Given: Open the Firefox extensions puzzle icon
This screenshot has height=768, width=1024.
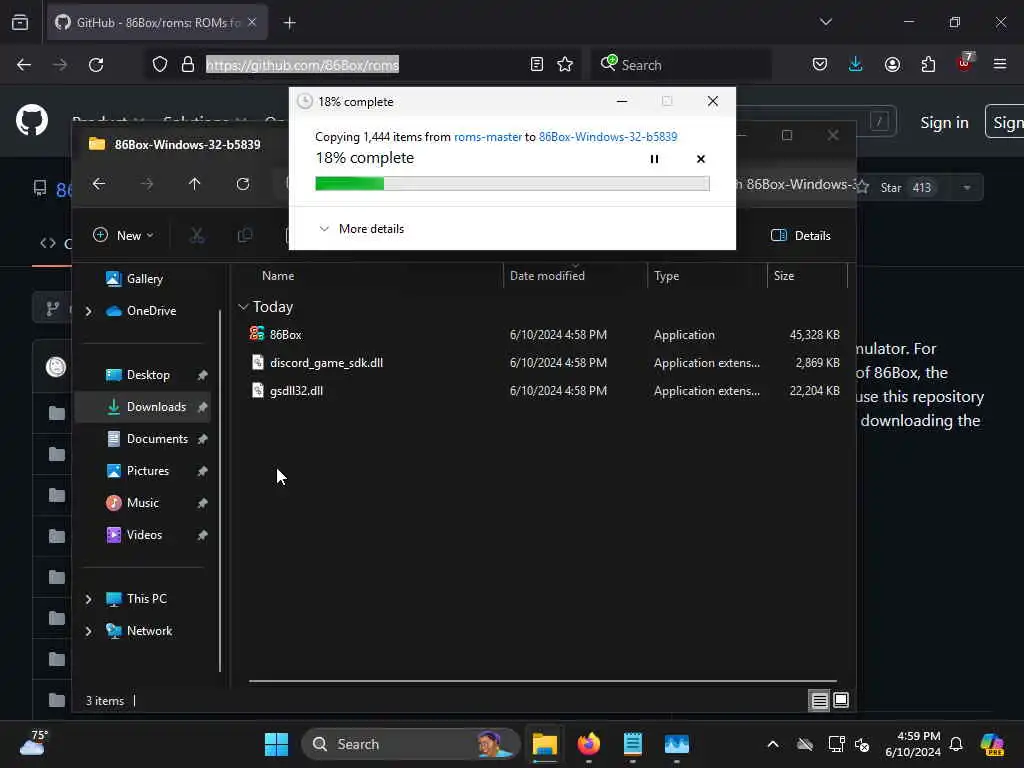Looking at the screenshot, I should pyautogui.click(x=928, y=64).
